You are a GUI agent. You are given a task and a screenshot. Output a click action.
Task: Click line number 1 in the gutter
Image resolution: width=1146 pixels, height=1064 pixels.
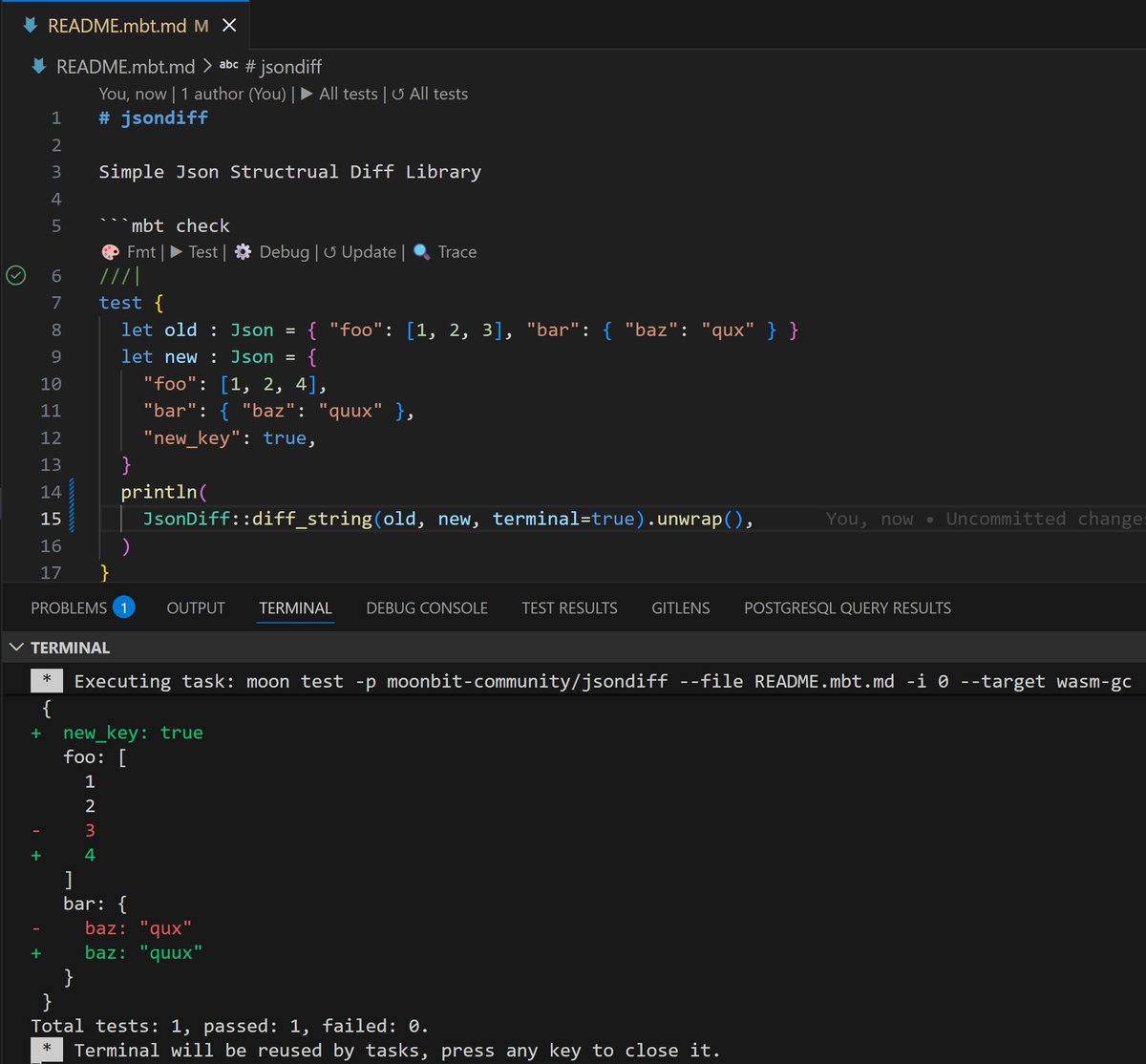pos(55,118)
